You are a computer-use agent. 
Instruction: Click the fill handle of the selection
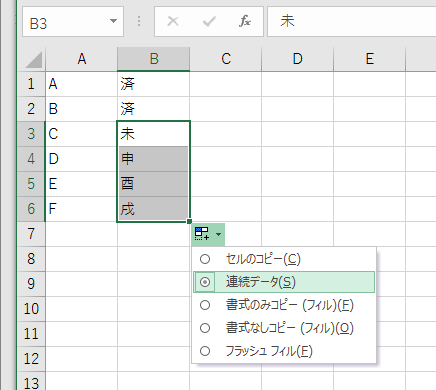click(189, 221)
